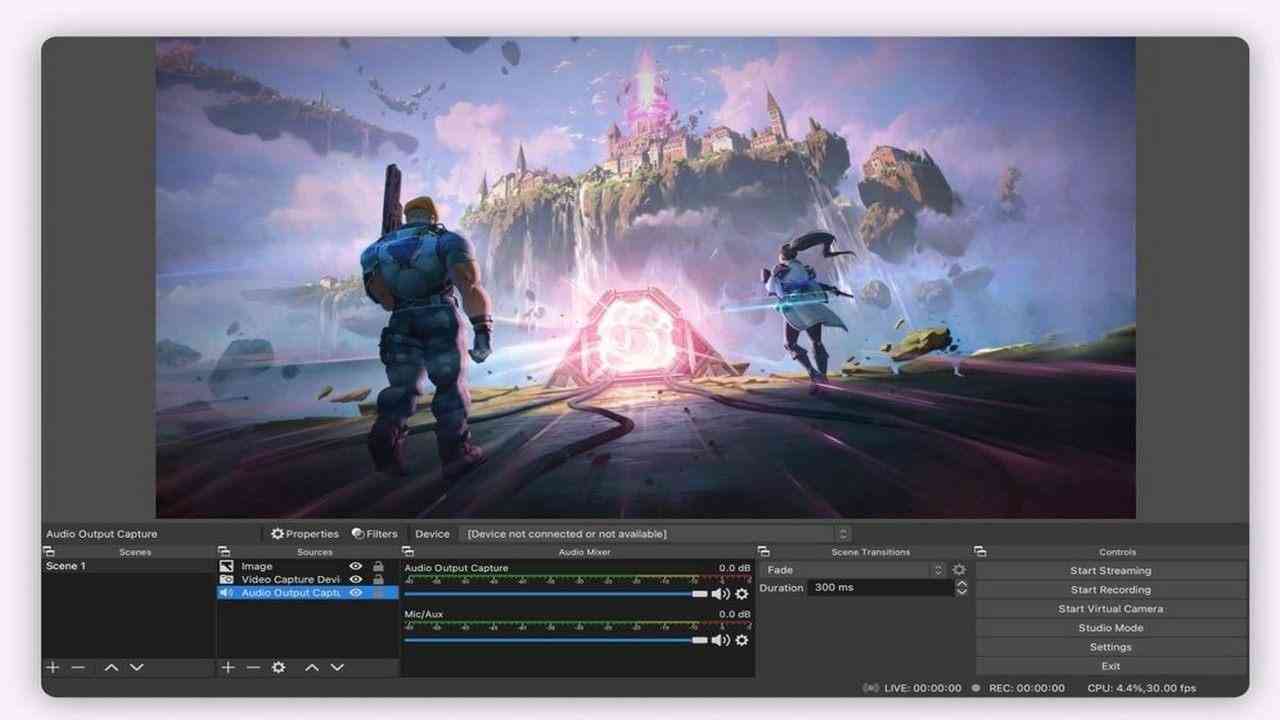Adjust Duration using the stepper arrows

point(962,588)
